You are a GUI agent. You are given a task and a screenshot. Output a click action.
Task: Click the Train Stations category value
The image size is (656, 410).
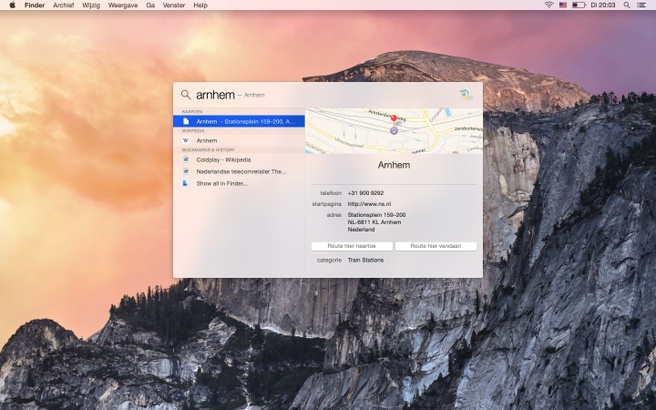pos(366,260)
